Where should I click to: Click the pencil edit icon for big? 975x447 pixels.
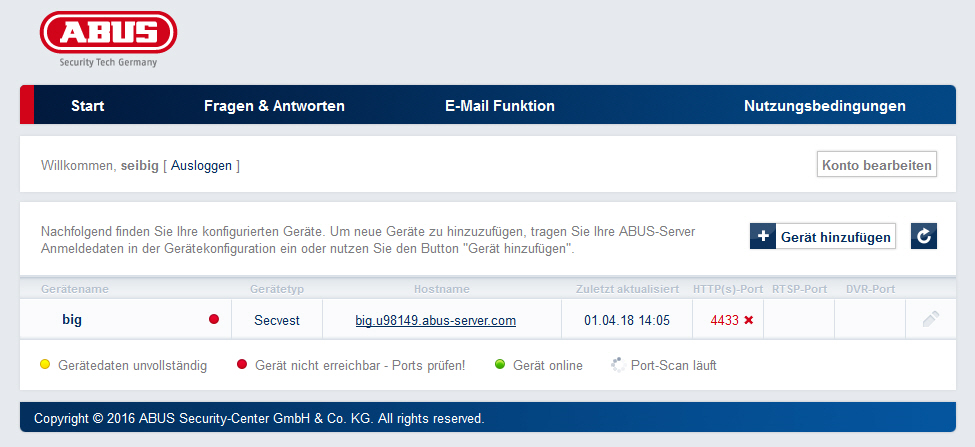click(930, 320)
